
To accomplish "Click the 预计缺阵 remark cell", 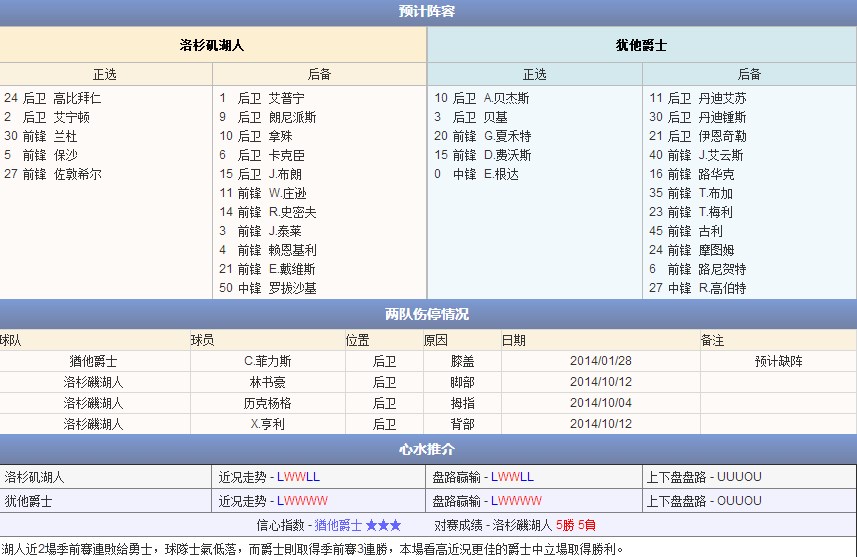I will (x=778, y=361).
